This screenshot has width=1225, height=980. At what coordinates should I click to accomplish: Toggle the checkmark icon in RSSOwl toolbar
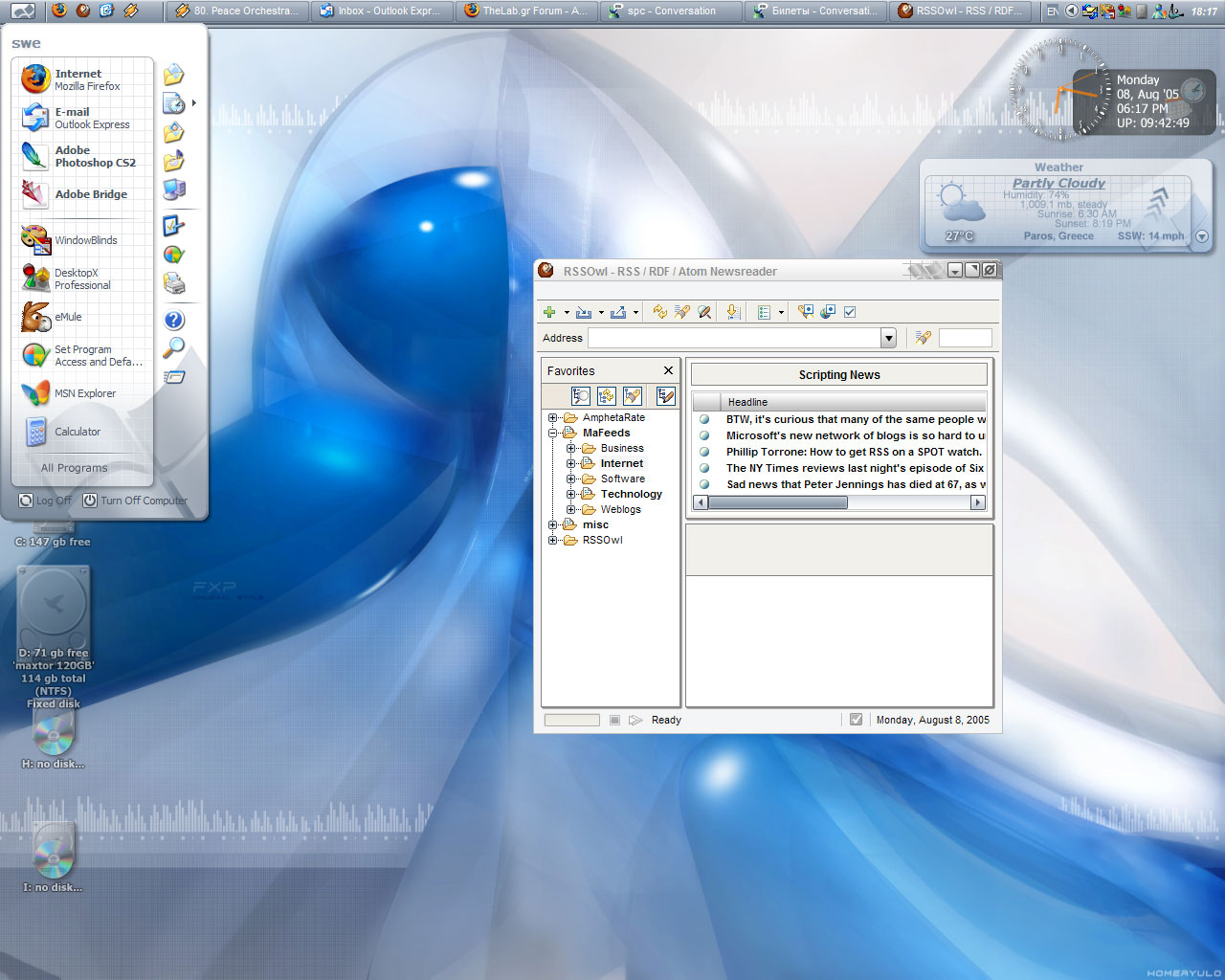850,312
